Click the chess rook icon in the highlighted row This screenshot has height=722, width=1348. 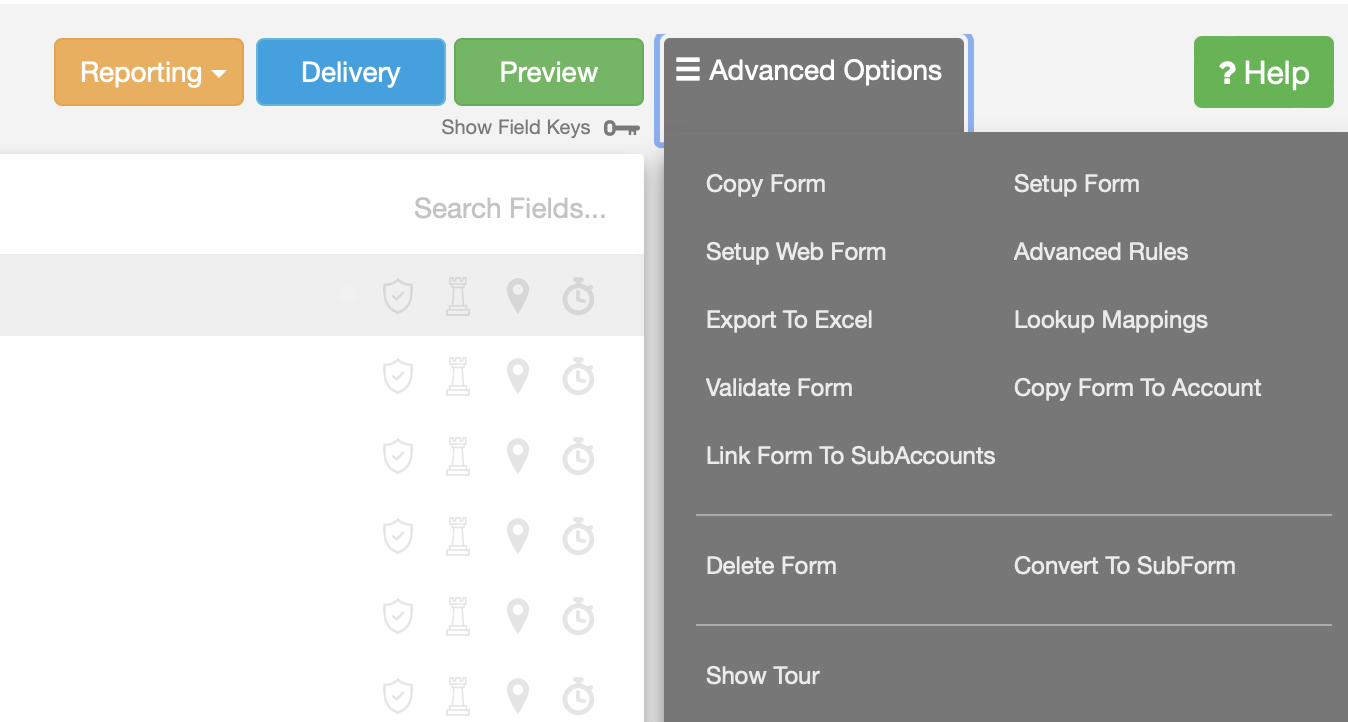(458, 296)
